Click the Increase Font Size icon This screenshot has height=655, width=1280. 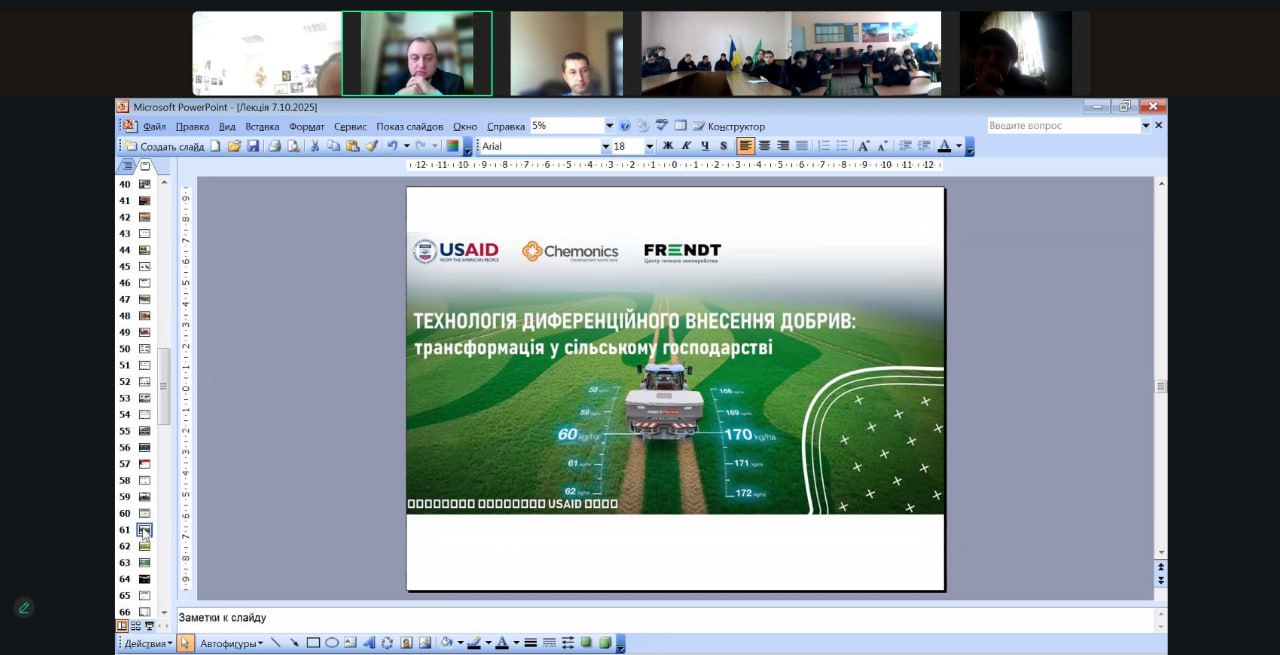(x=864, y=146)
